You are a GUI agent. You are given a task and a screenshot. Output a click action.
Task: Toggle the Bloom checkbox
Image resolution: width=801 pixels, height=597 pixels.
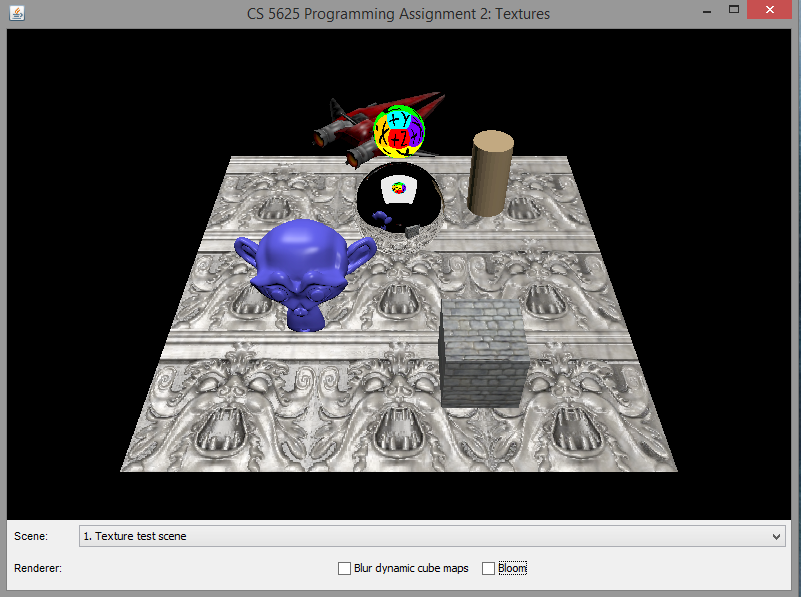click(x=489, y=568)
